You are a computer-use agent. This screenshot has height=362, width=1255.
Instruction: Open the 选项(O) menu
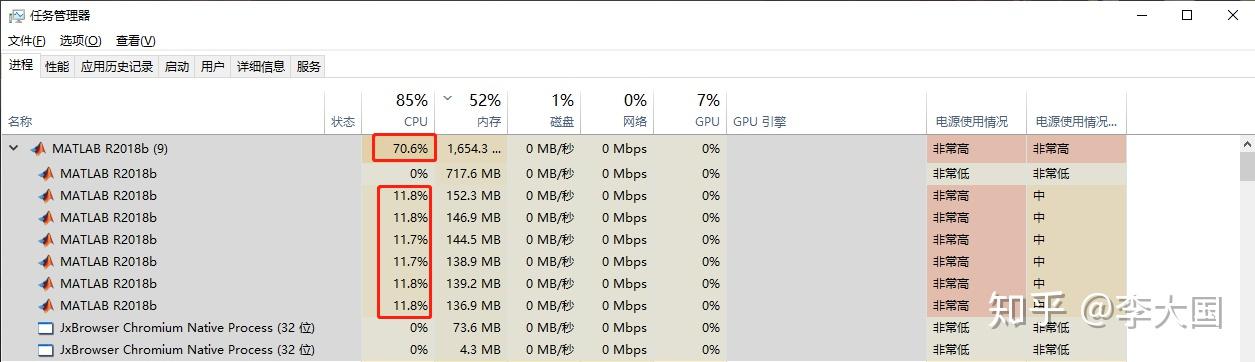81,41
